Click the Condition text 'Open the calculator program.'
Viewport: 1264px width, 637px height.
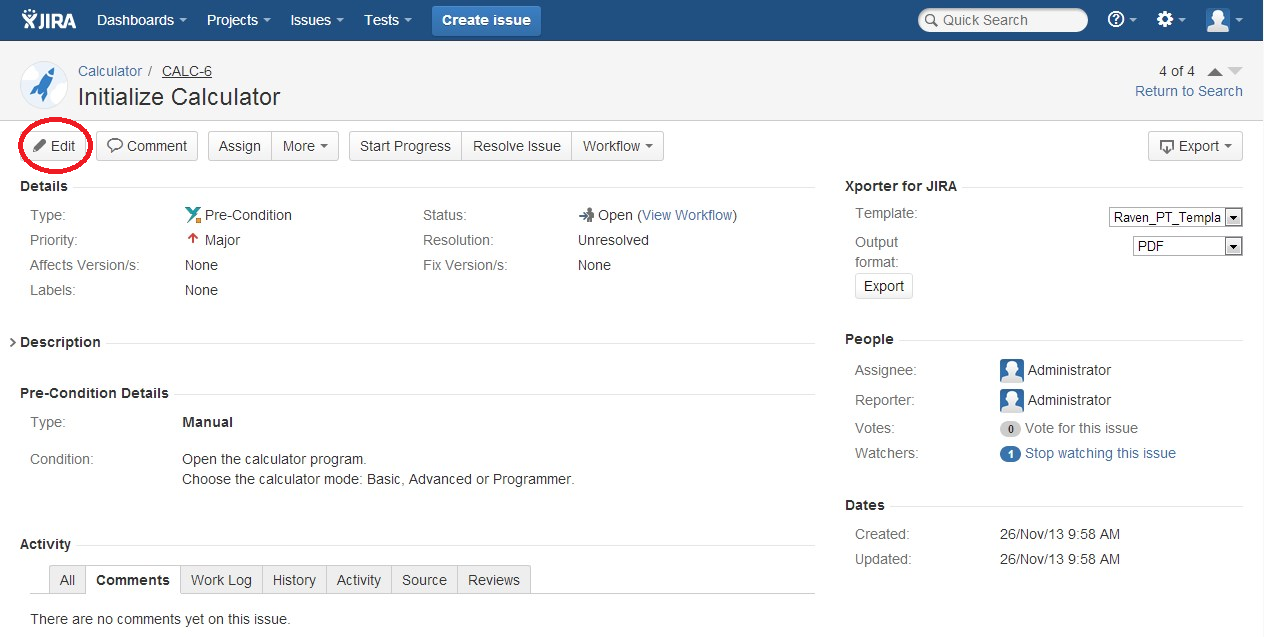(274, 459)
